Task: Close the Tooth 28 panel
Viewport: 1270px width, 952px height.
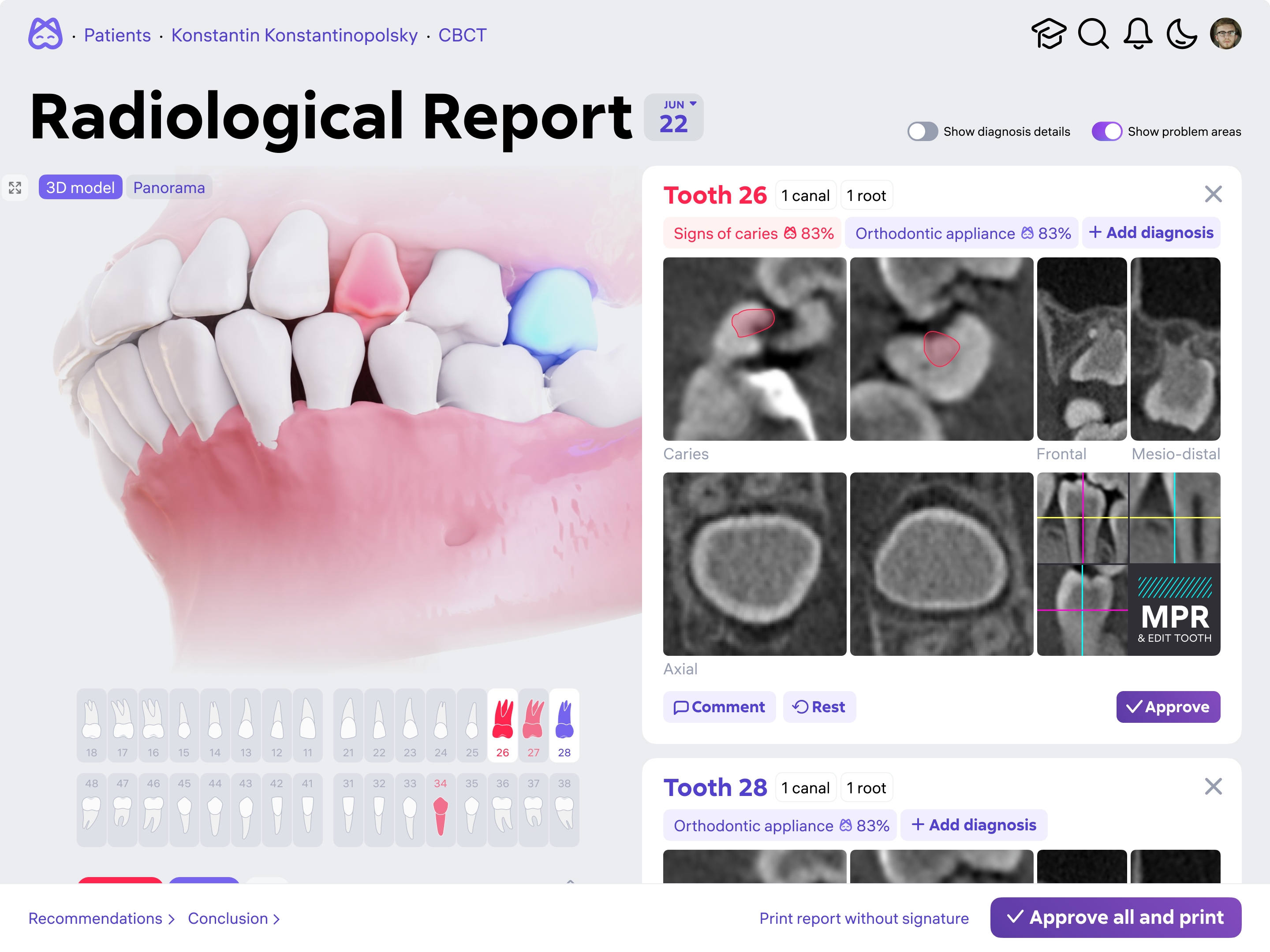Action: [x=1213, y=787]
